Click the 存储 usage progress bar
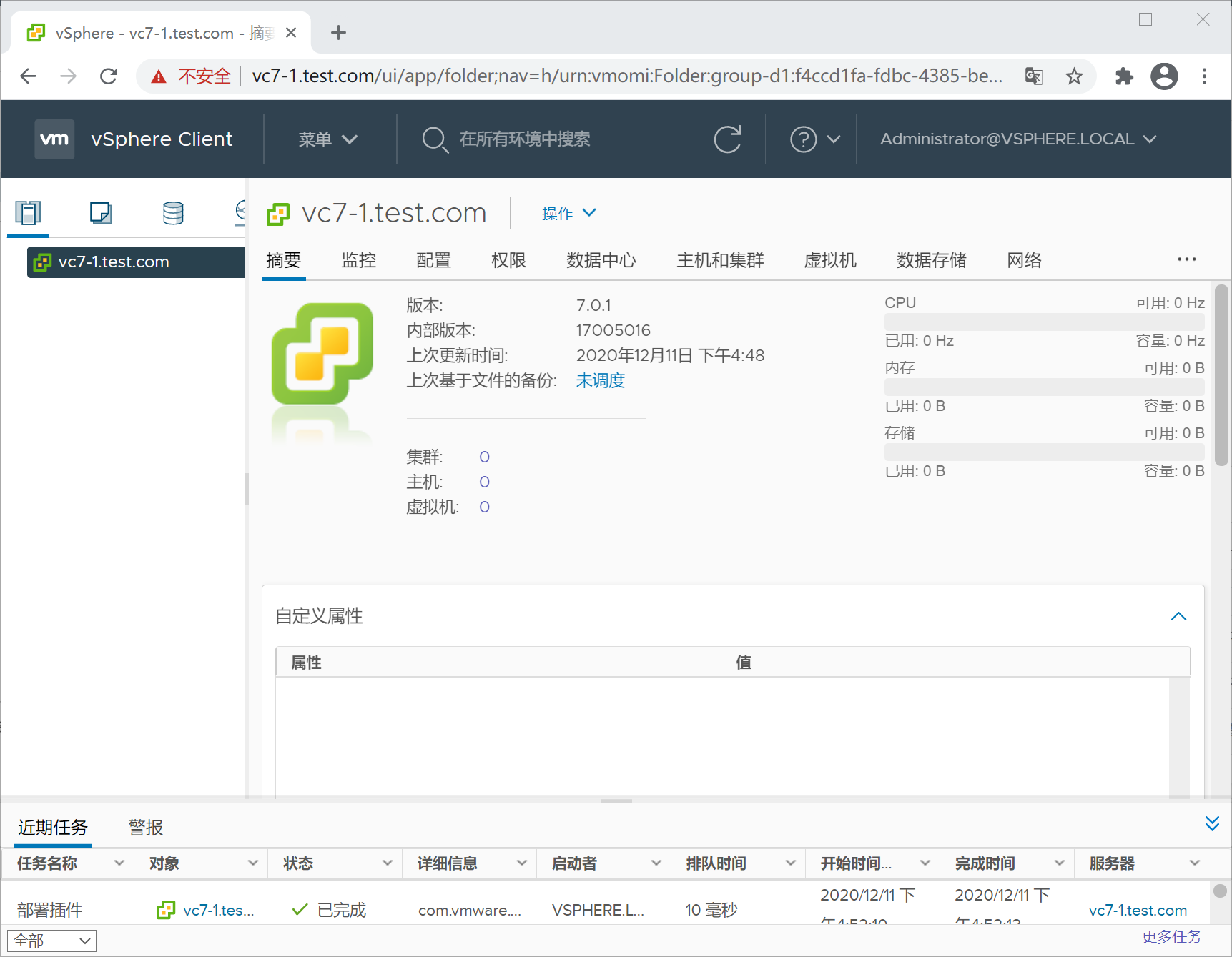This screenshot has width=1232, height=957. coord(1045,452)
